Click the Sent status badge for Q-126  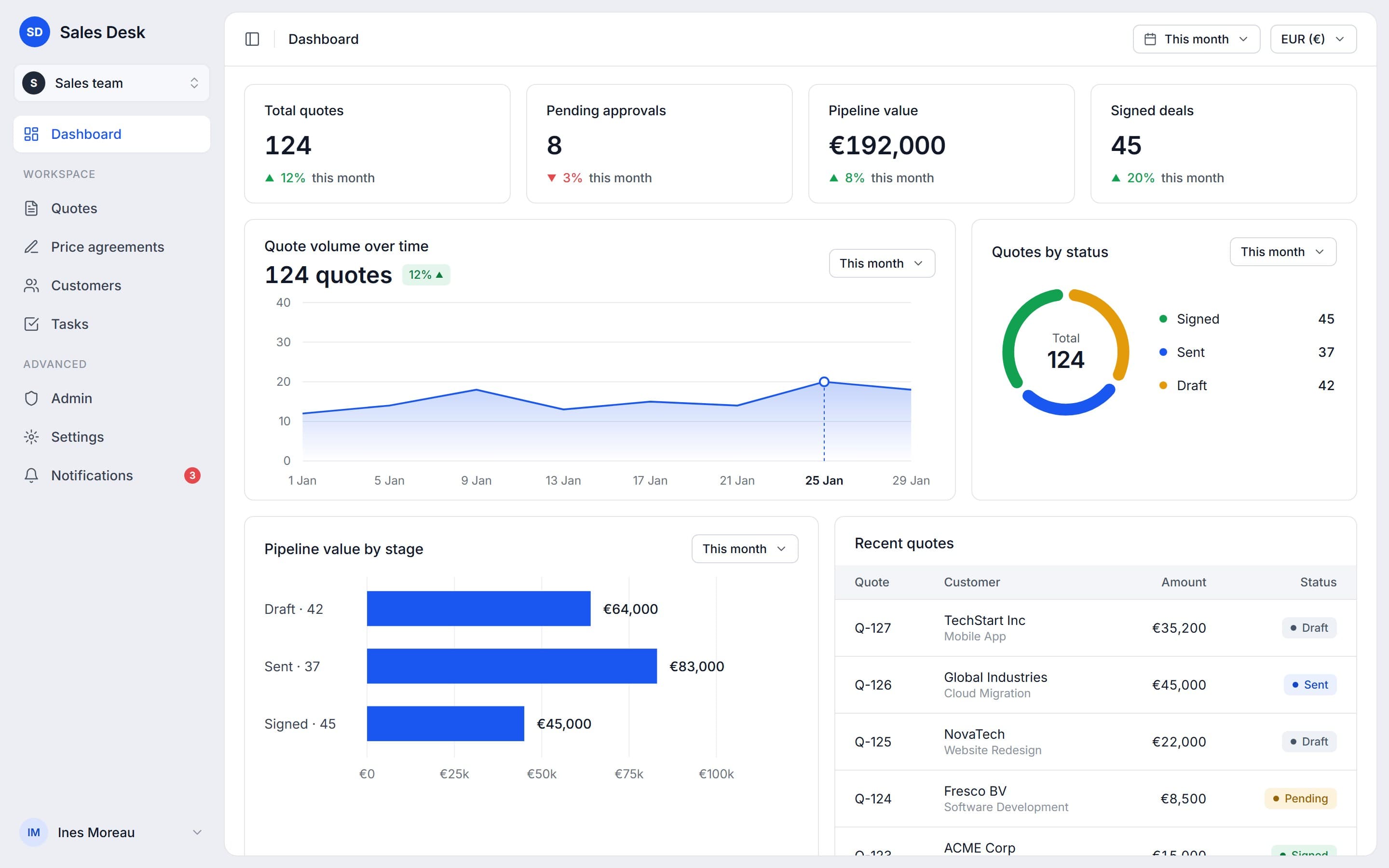1310,685
